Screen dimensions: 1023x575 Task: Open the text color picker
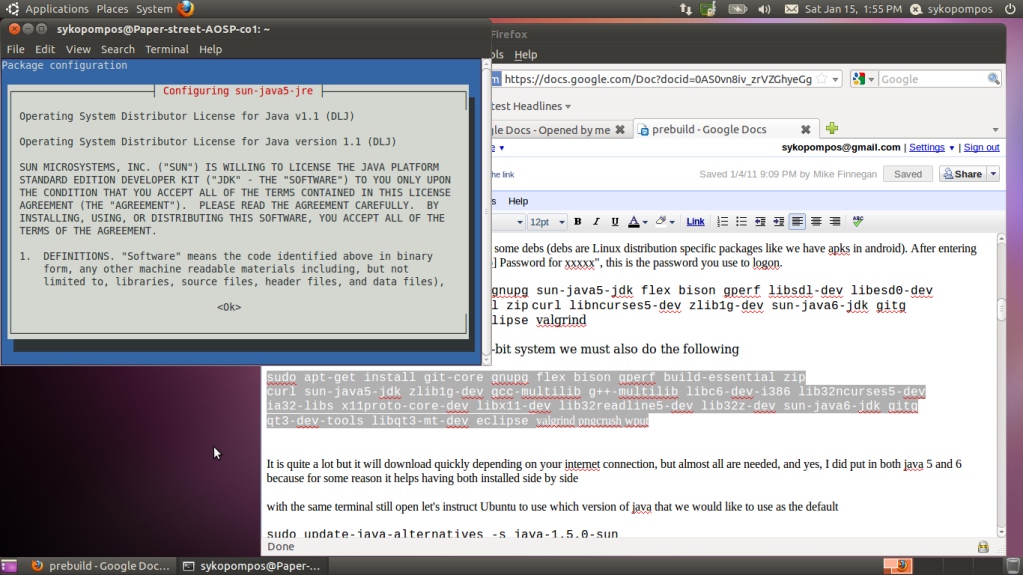point(637,222)
